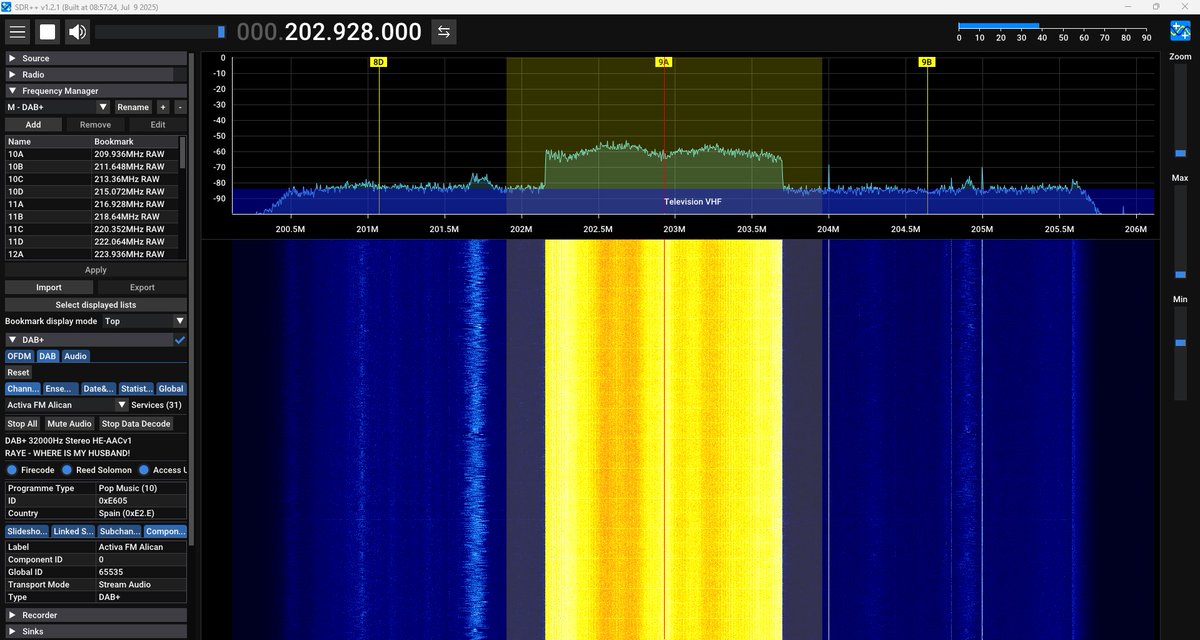
Task: Click the '-' delete bookmark list button
Action: click(x=180, y=107)
